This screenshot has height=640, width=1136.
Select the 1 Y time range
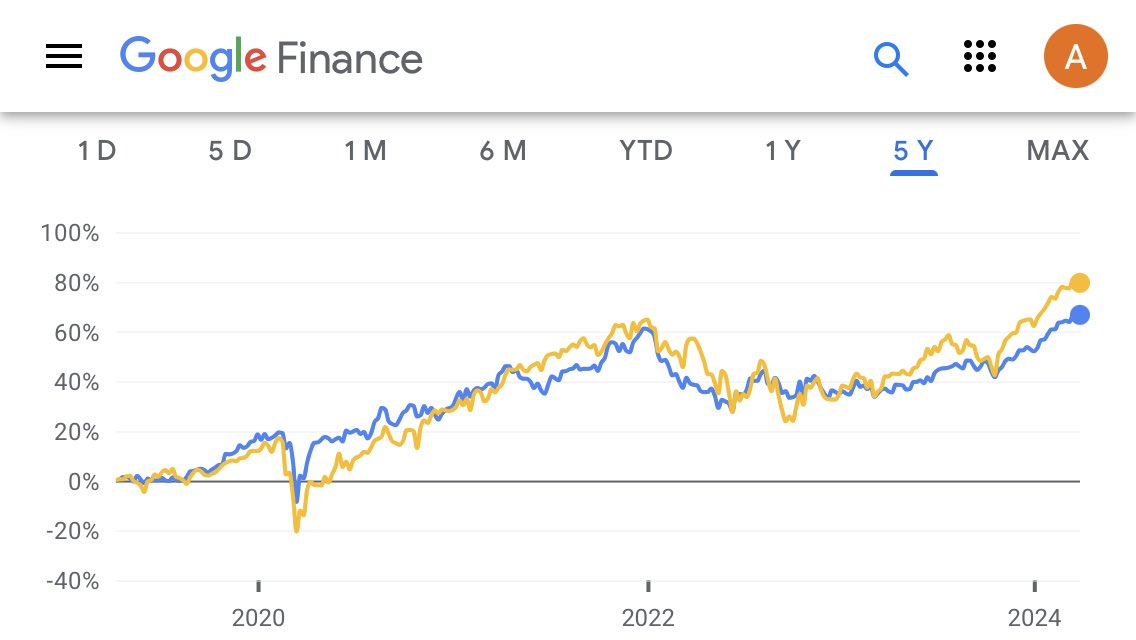(x=782, y=151)
